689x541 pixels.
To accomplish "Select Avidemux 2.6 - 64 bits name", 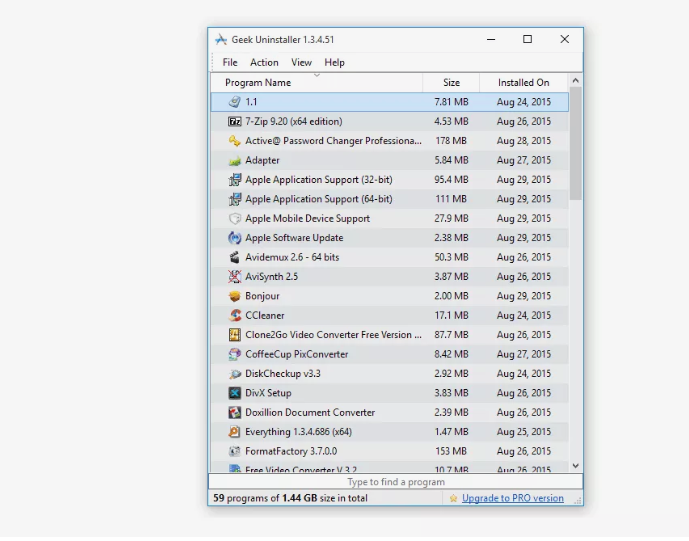I will [x=292, y=258].
